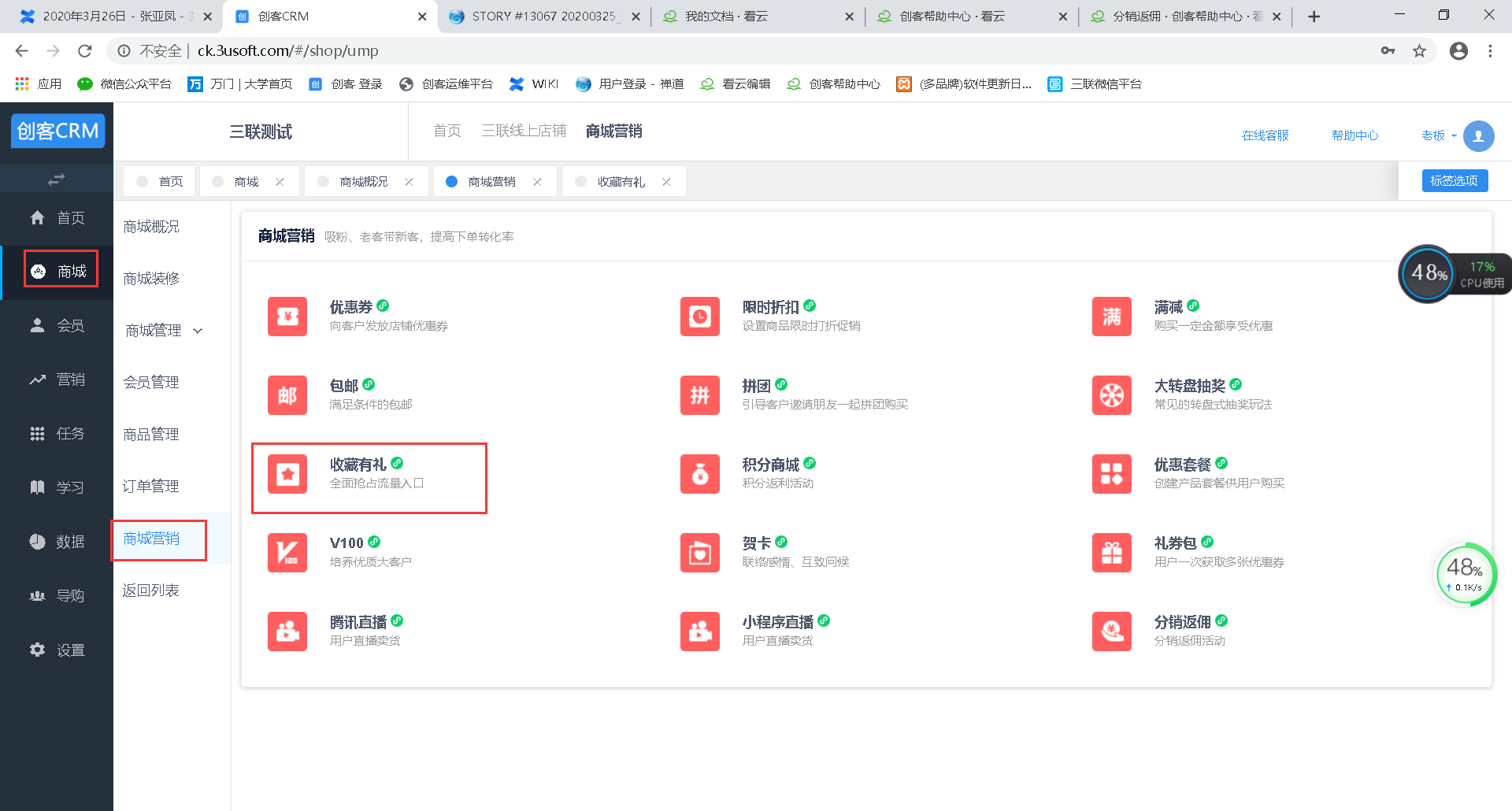Select 任务 in the dark sidebar
The width and height of the screenshot is (1512, 811).
pos(57,434)
